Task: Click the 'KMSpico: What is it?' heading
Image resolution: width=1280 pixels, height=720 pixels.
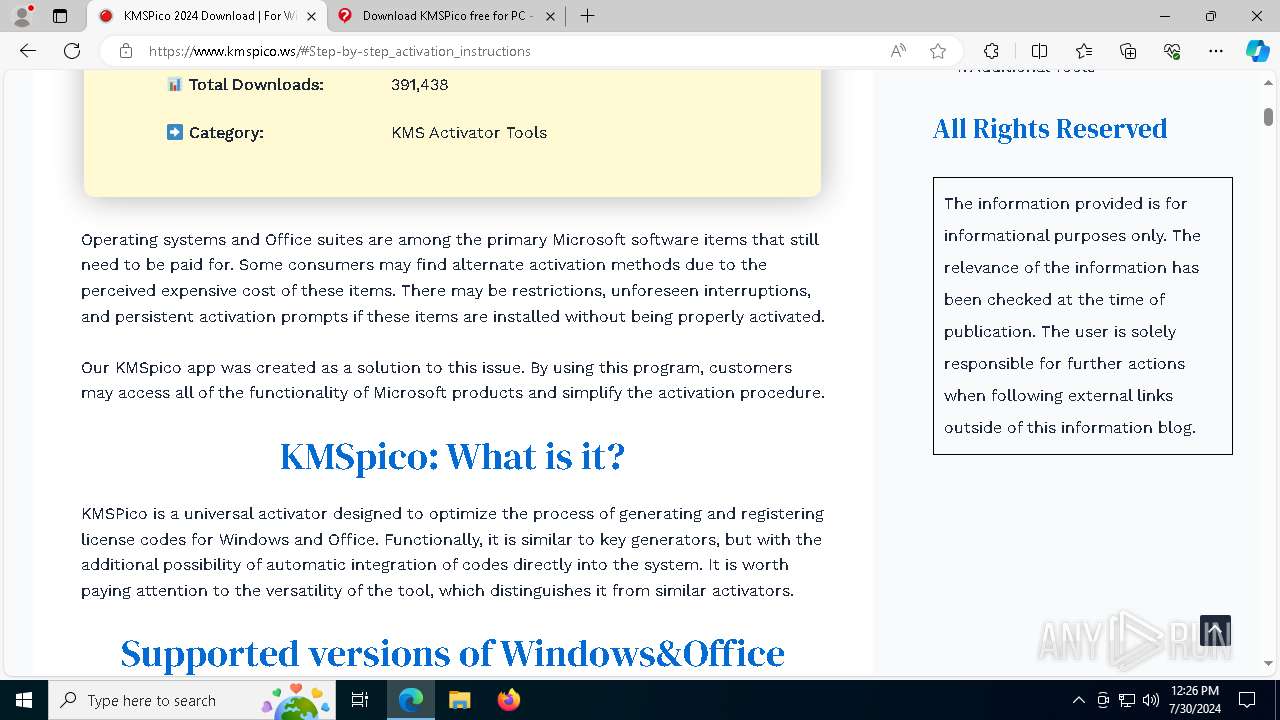Action: click(x=452, y=456)
